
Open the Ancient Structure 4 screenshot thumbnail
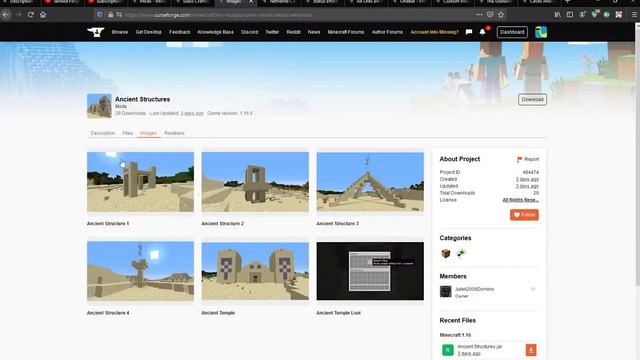coord(140,271)
